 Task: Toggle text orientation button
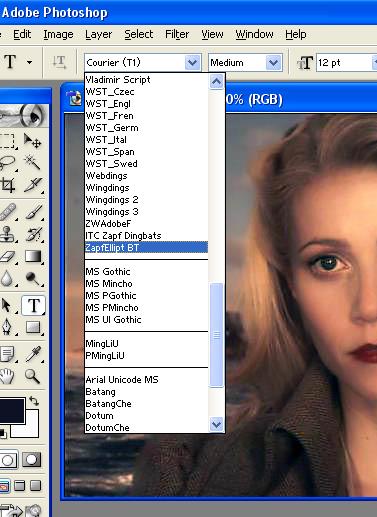(59, 62)
